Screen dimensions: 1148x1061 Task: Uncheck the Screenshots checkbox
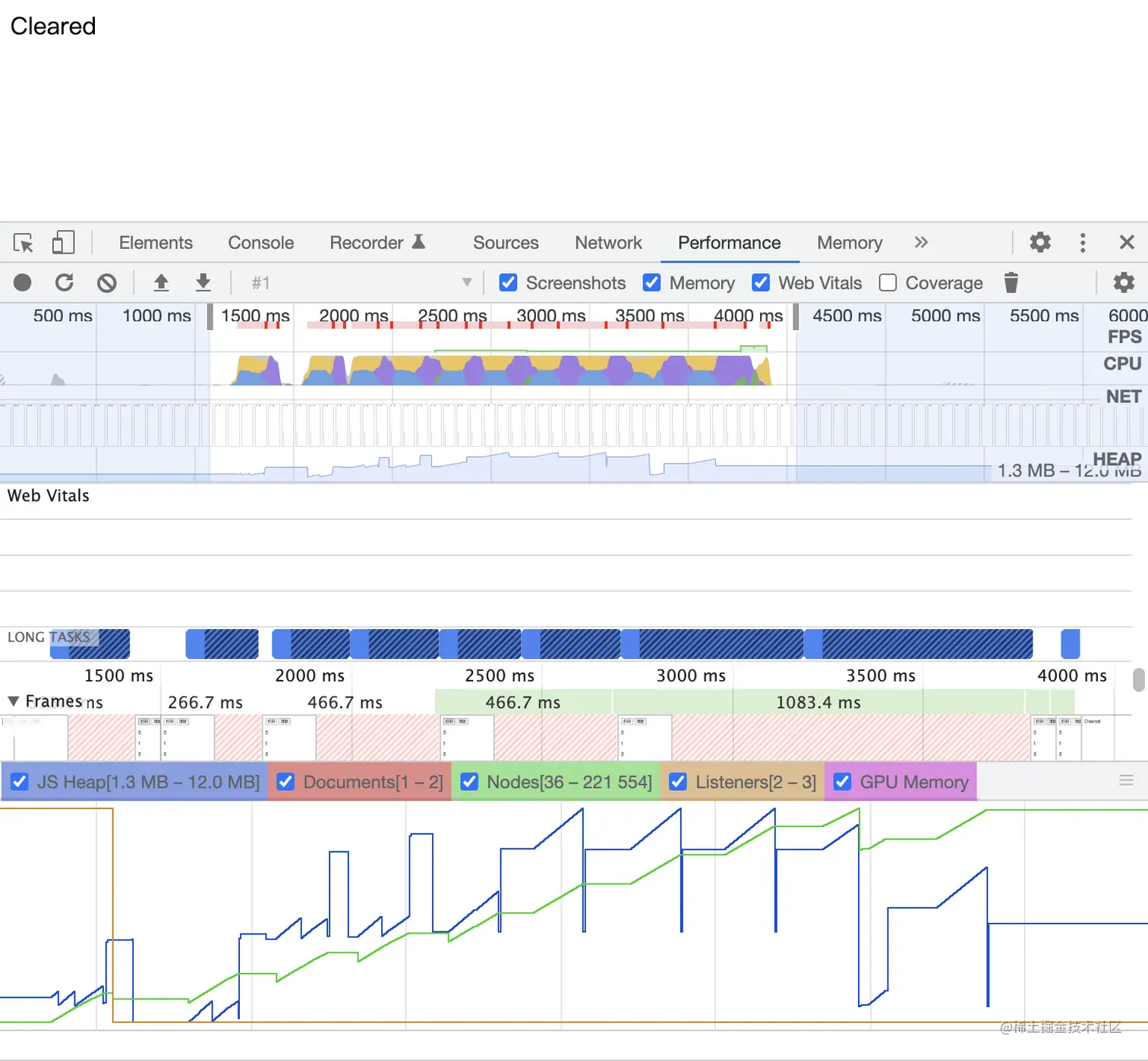(x=508, y=283)
